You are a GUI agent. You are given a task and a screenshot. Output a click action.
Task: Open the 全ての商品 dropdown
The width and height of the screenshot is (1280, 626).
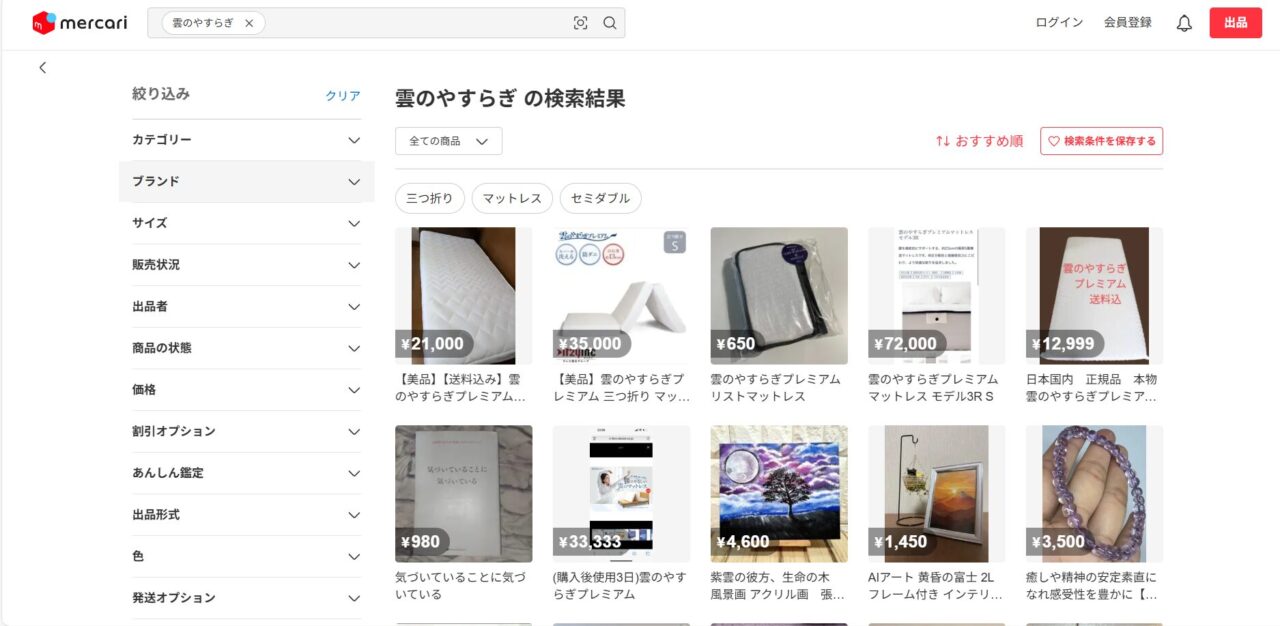(448, 141)
